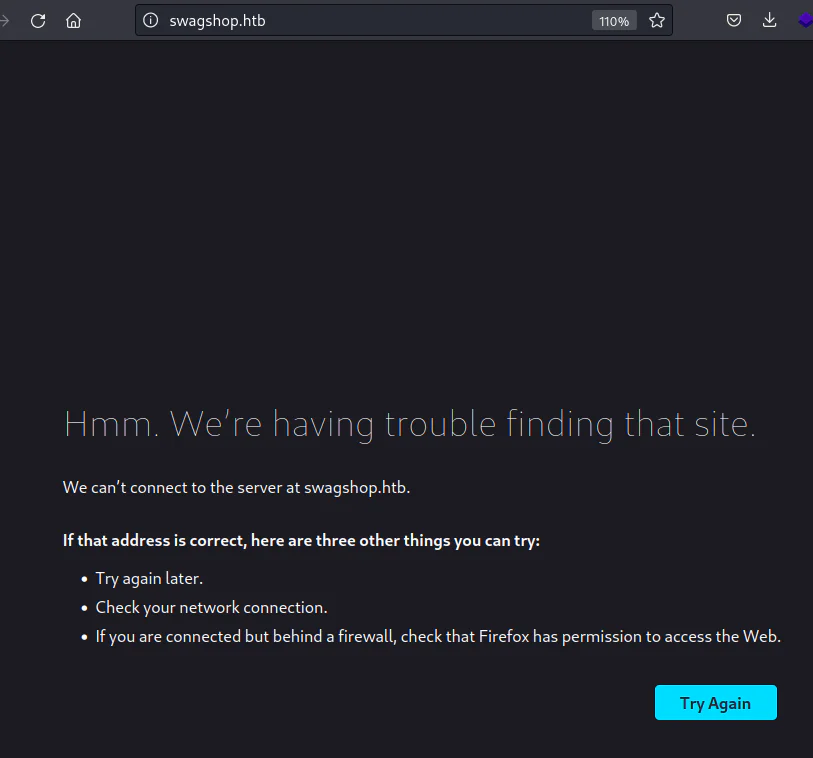Open site information icon in address bar
Viewport: 813px width, 758px height.
tap(150, 20)
